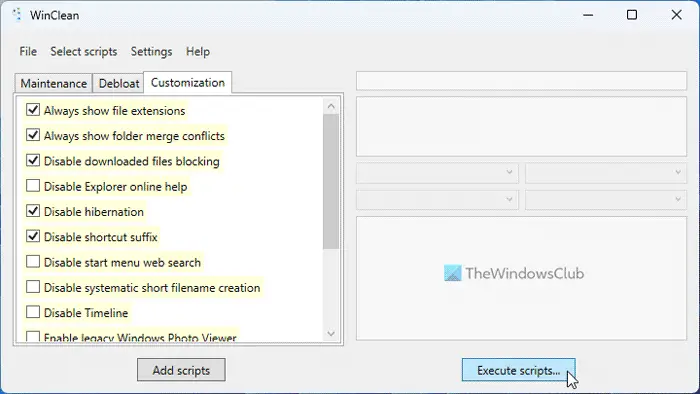The image size is (700, 394).
Task: Click the Execute scripts button
Action: [x=518, y=370]
